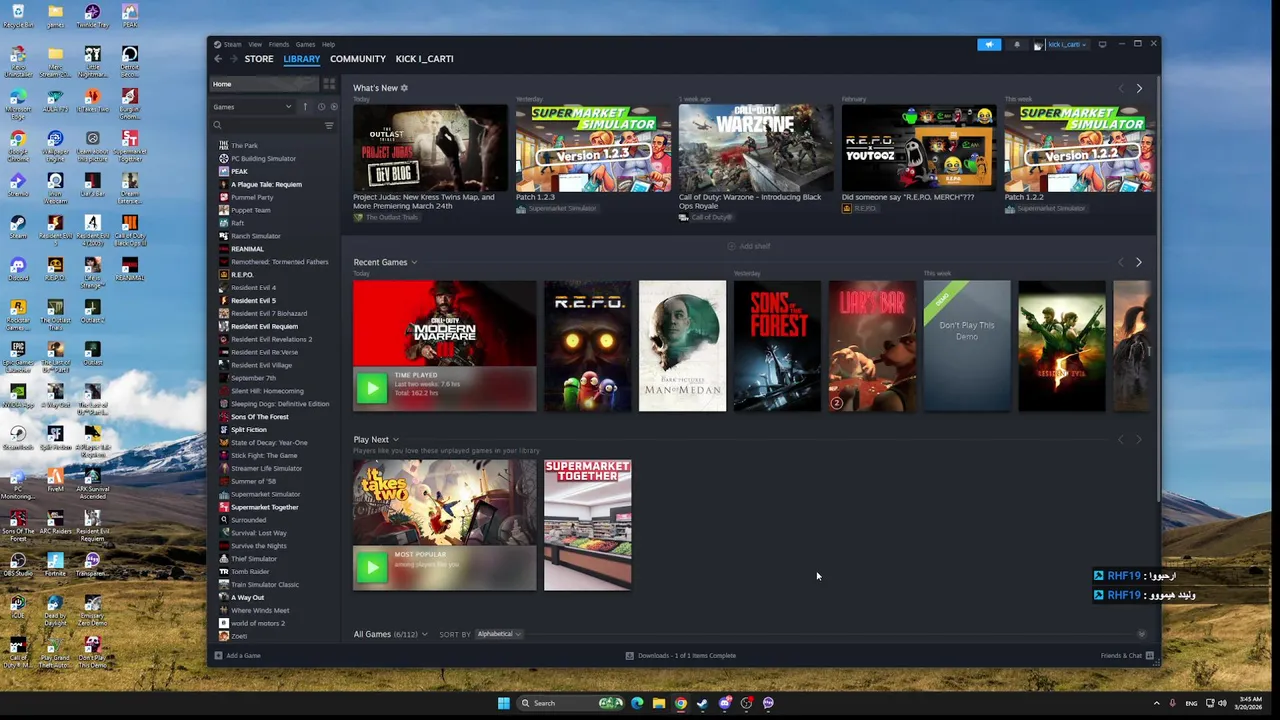Open the Friends menu

click(x=279, y=44)
